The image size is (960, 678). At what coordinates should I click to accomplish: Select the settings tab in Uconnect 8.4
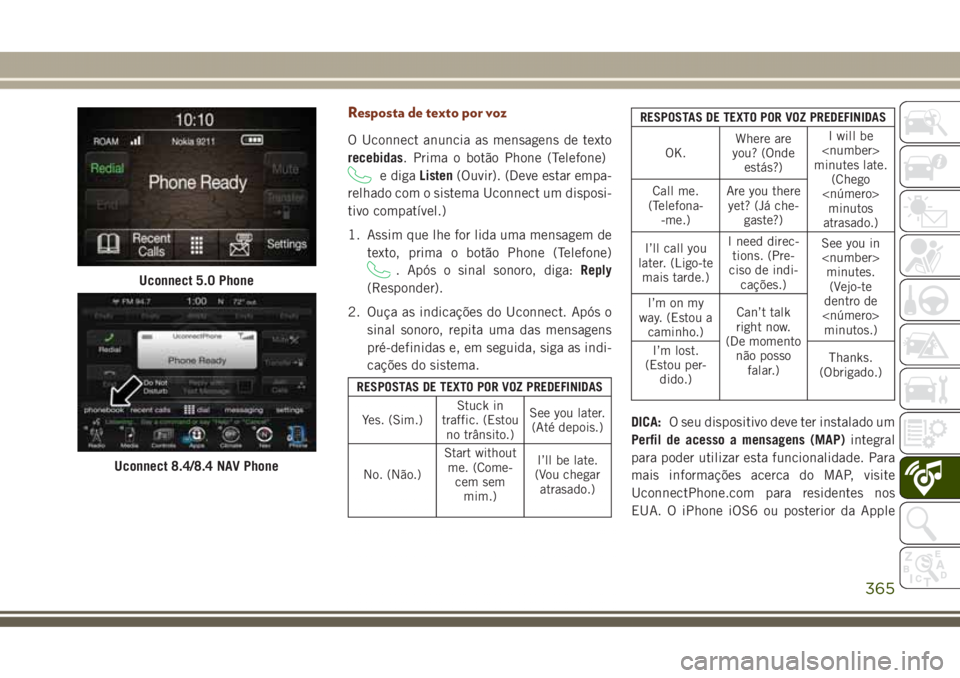point(290,410)
